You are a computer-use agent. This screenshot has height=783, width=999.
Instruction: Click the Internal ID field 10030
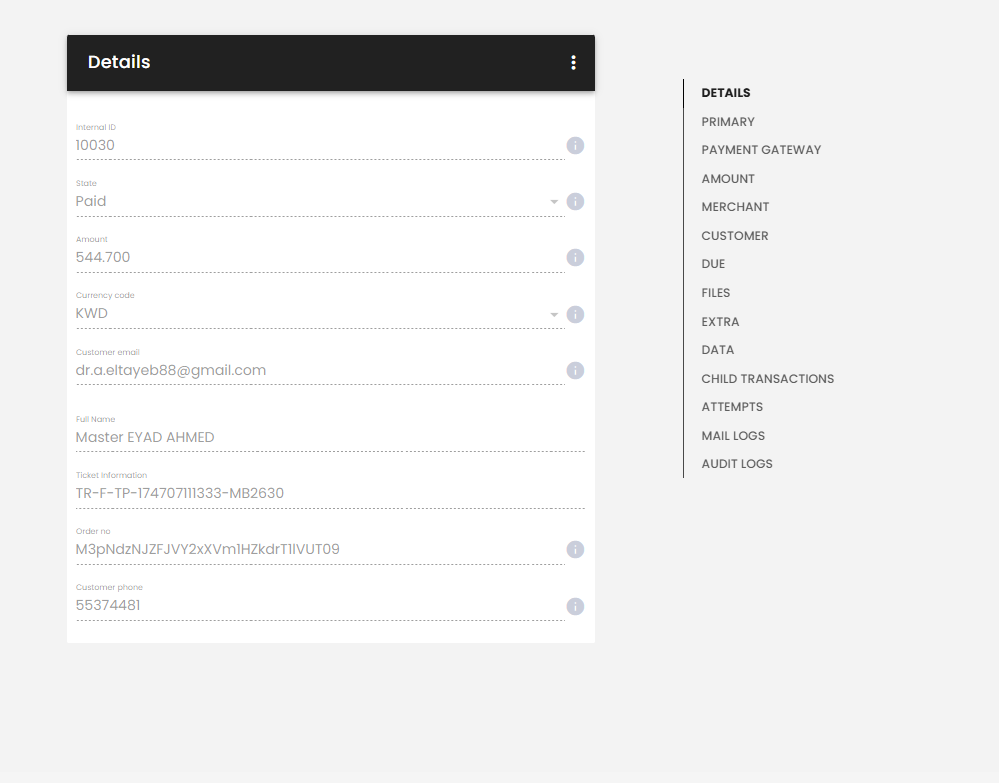(x=320, y=145)
